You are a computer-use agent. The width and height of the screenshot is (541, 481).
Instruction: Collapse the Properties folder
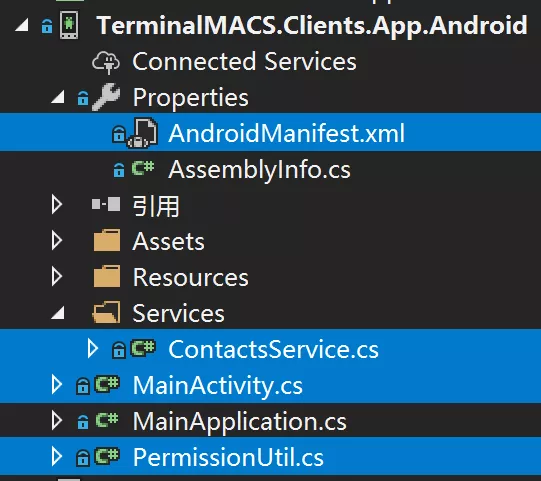point(58,97)
